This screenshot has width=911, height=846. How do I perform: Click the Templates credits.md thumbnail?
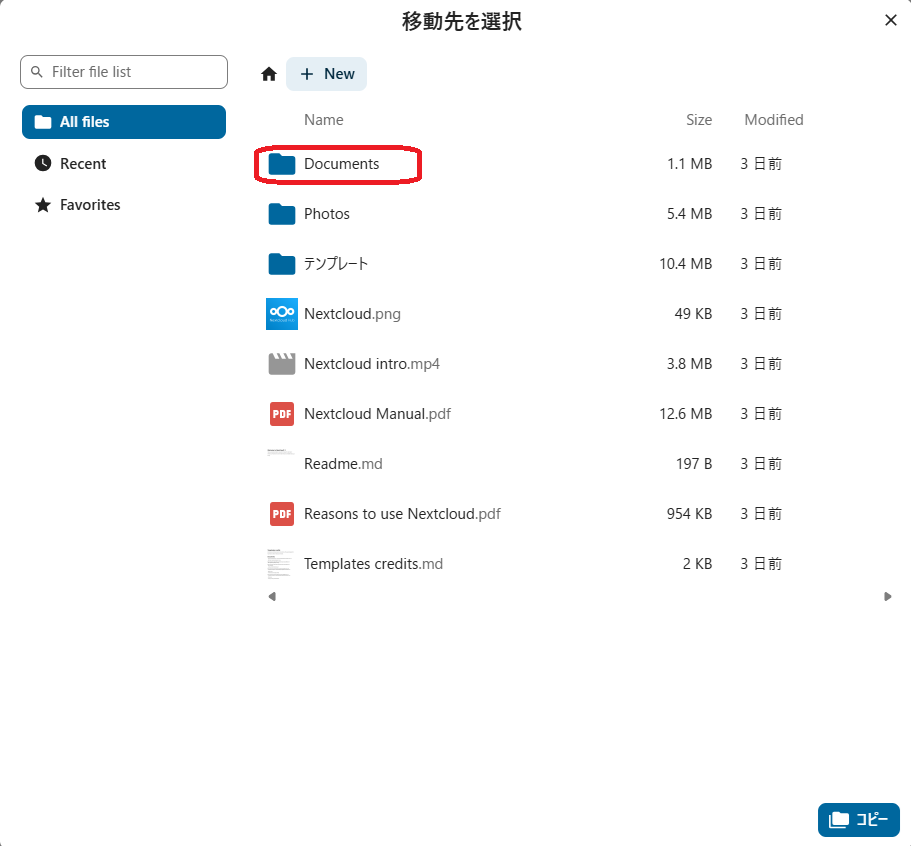tap(282, 564)
